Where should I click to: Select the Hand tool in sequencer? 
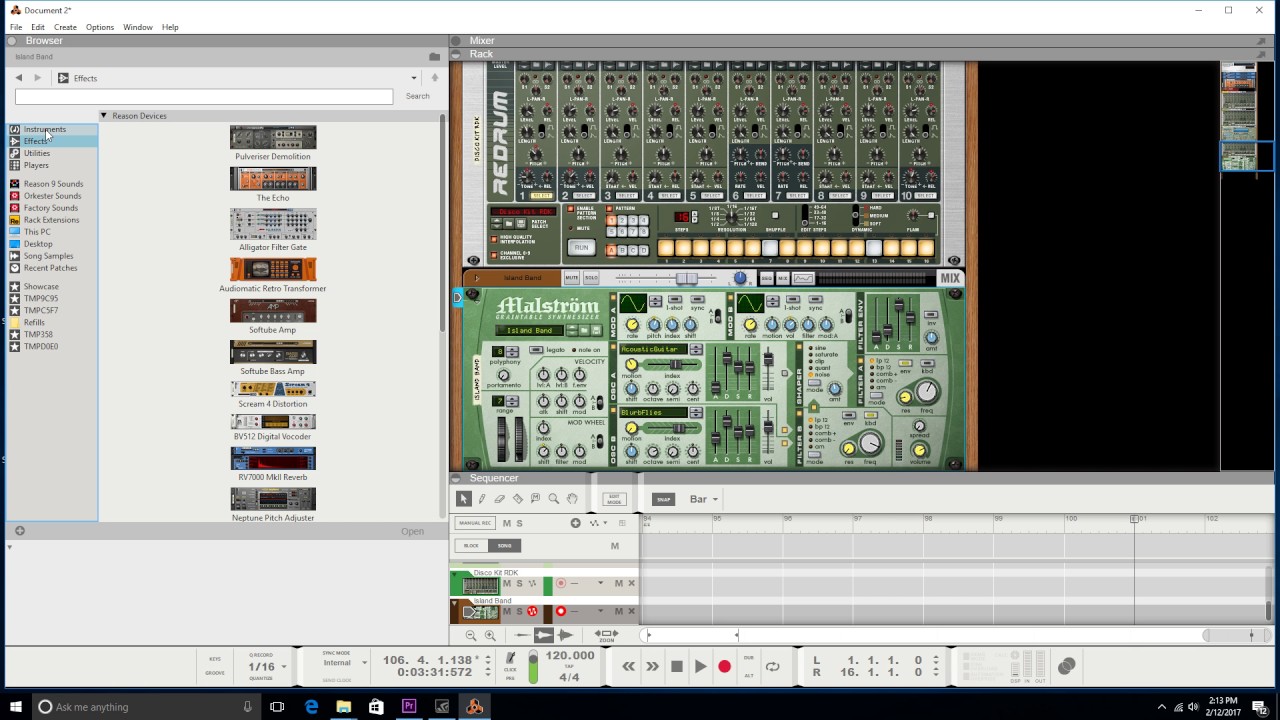(x=572, y=498)
